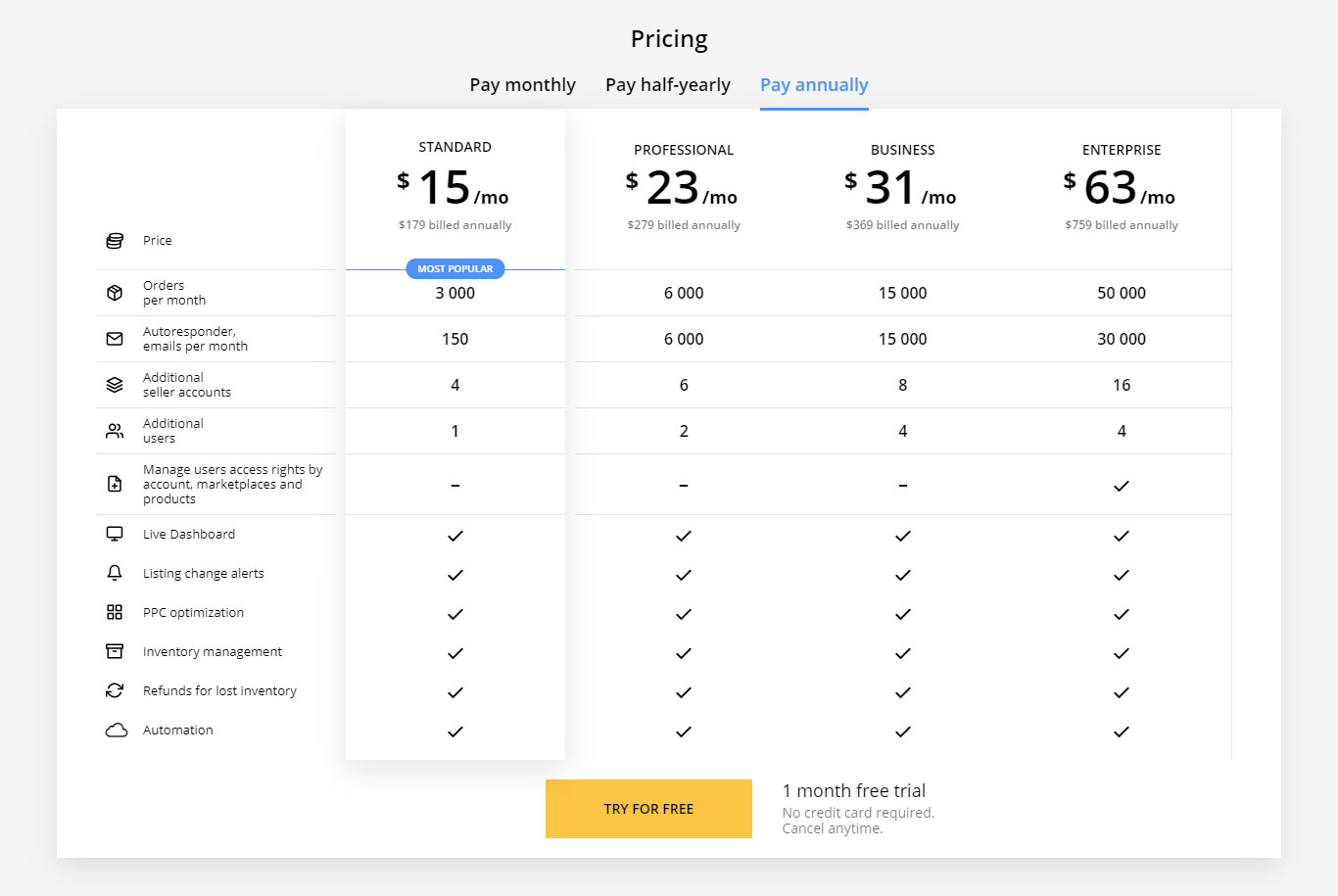Click the Automation cloud icon
This screenshot has height=896, width=1338.
click(x=117, y=730)
